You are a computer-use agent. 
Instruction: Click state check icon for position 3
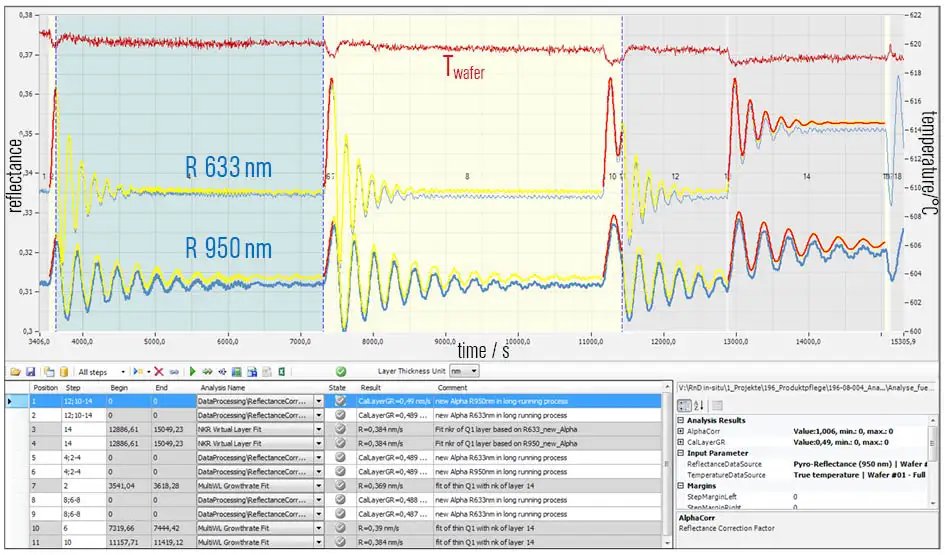[340, 429]
